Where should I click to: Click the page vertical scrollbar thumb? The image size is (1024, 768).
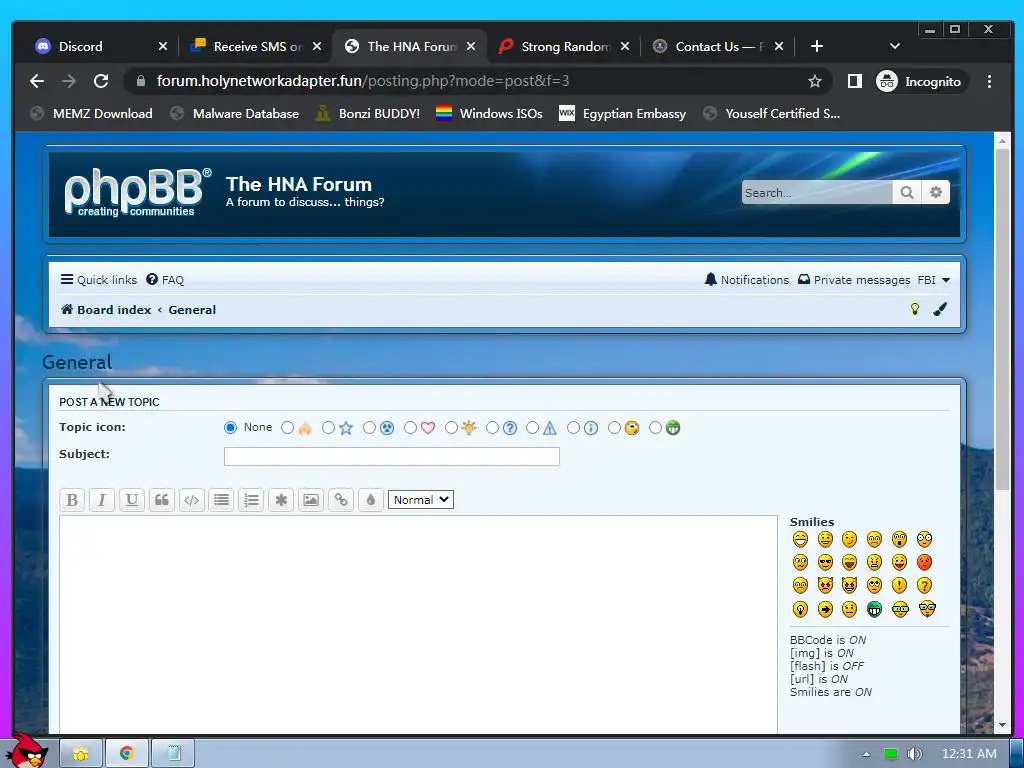1002,320
